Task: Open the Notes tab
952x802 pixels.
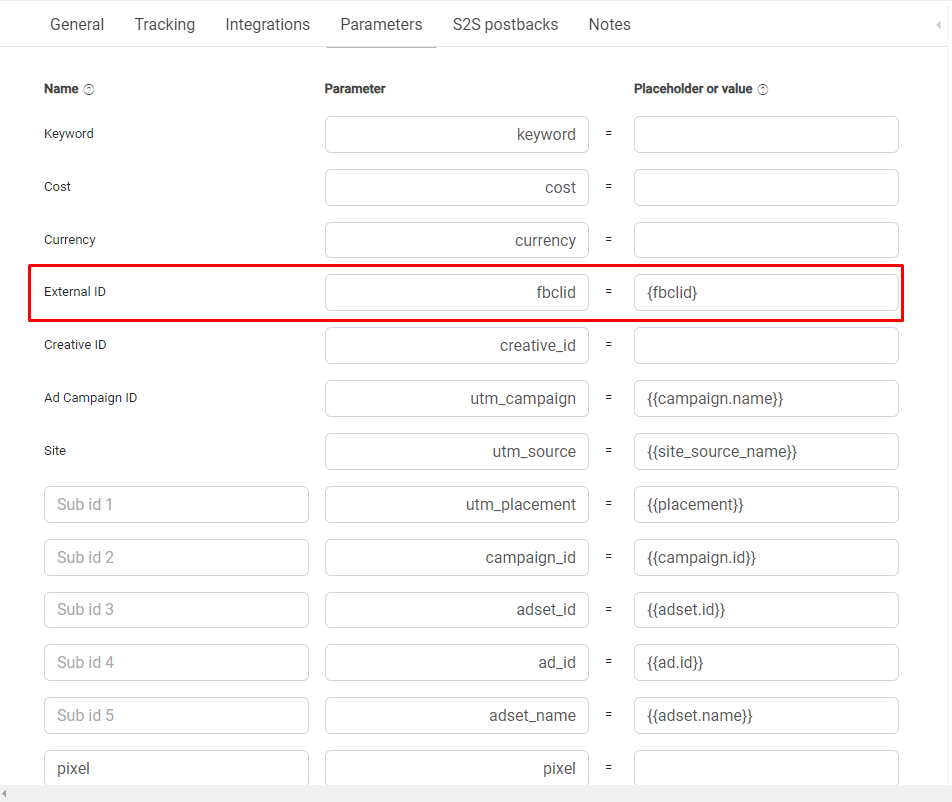Action: click(610, 24)
